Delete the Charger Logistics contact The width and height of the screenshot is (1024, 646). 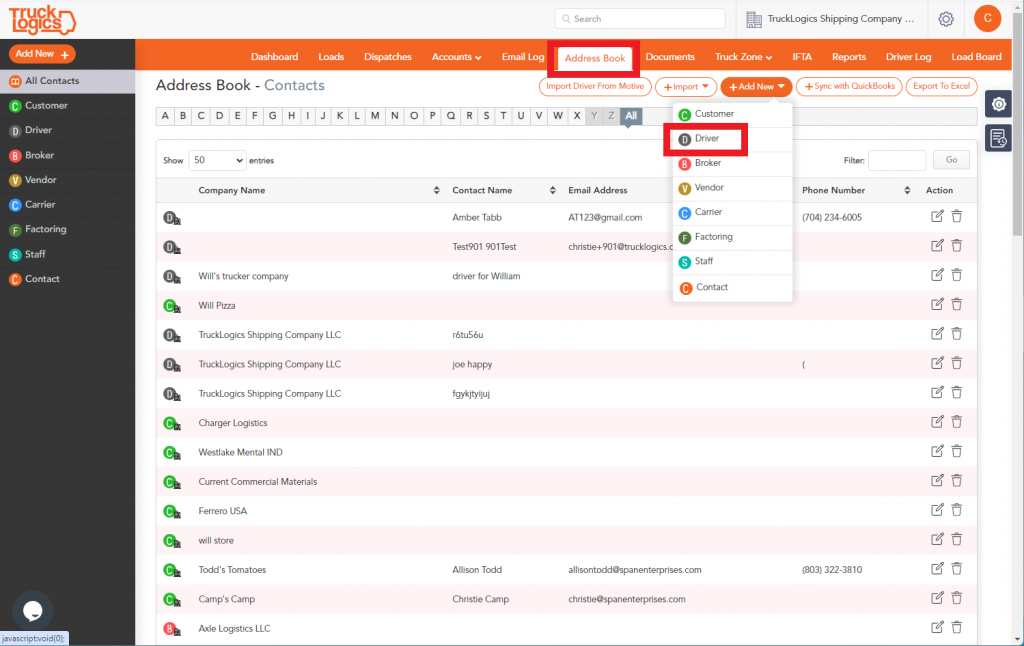957,422
